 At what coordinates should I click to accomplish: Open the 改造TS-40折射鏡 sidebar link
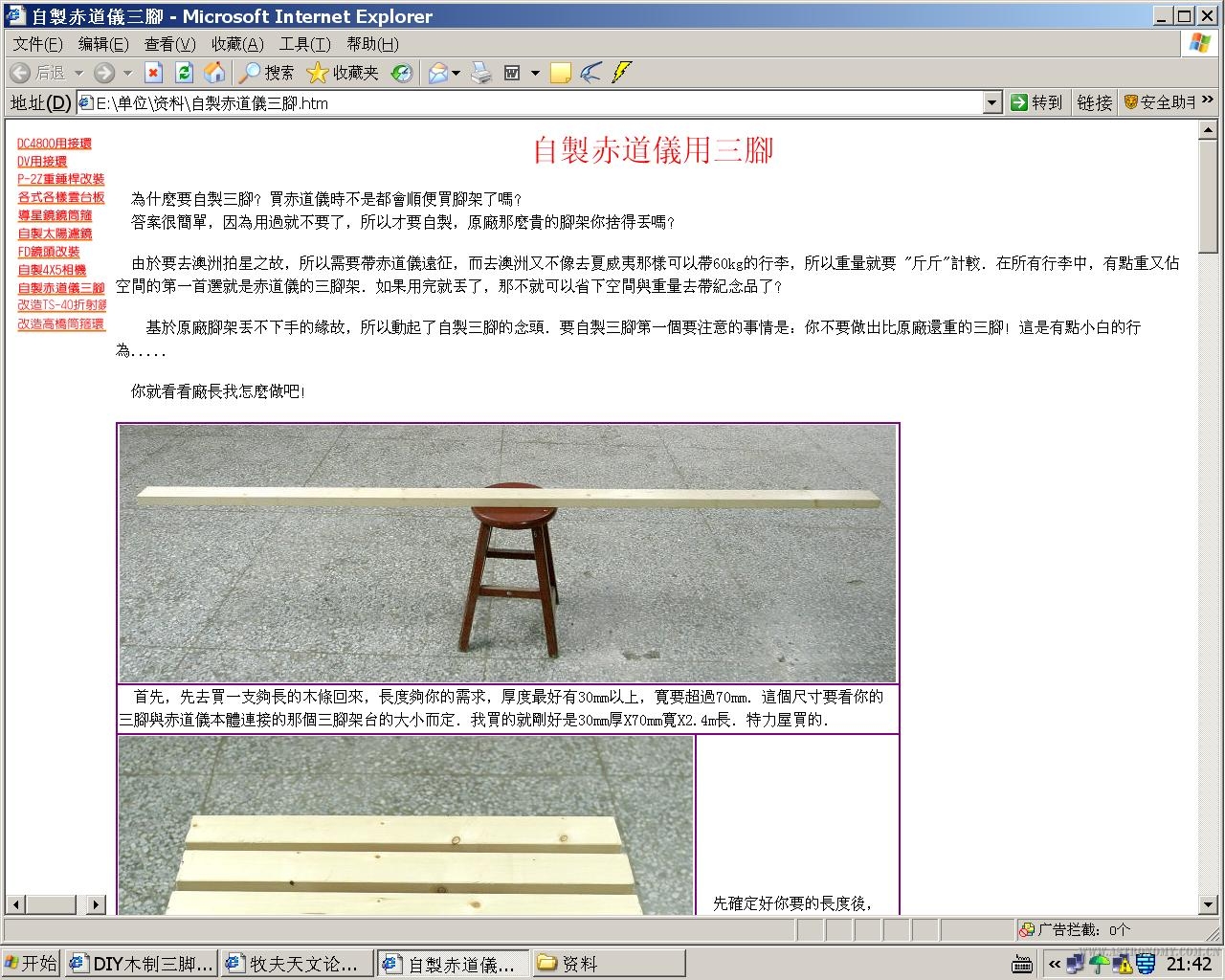62,305
